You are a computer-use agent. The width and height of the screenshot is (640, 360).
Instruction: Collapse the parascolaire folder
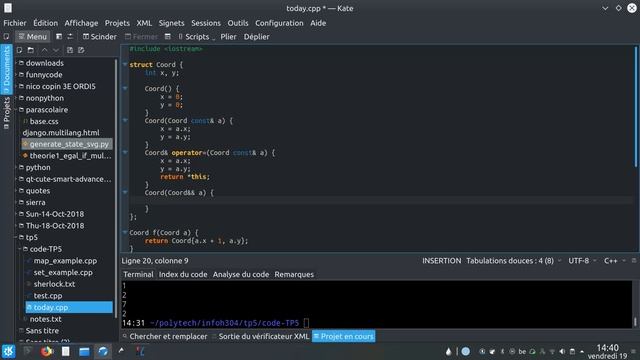click(16, 110)
